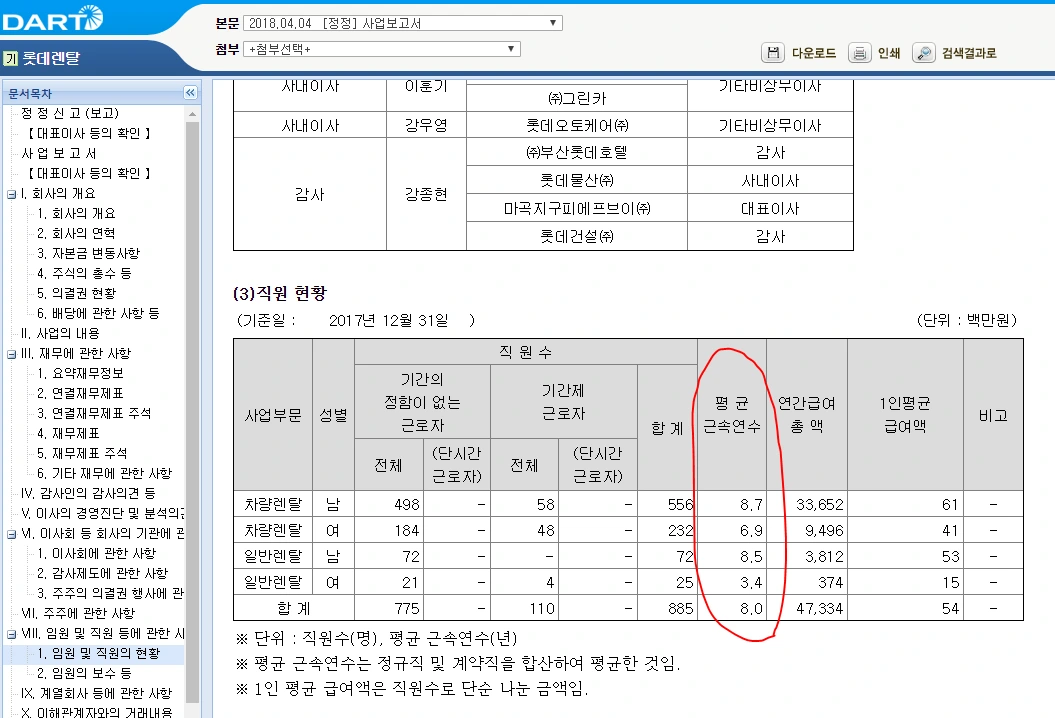Click the 검색결과로 button
1055x718 pixels.
tap(969, 53)
